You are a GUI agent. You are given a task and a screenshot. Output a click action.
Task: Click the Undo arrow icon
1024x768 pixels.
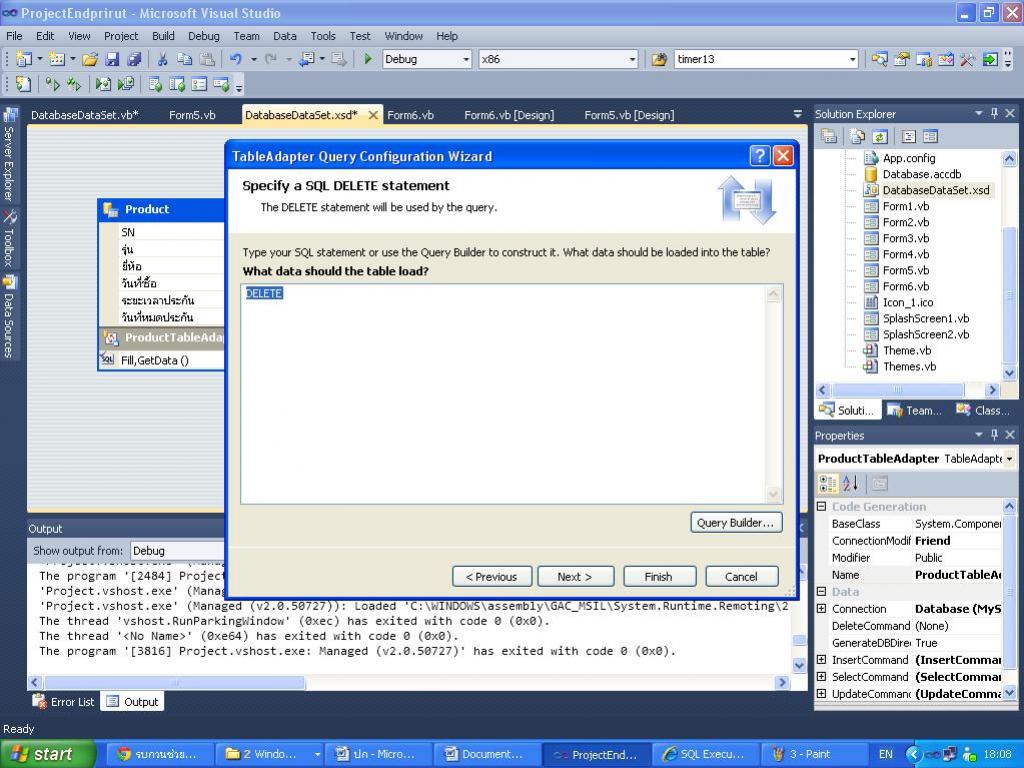(236, 59)
